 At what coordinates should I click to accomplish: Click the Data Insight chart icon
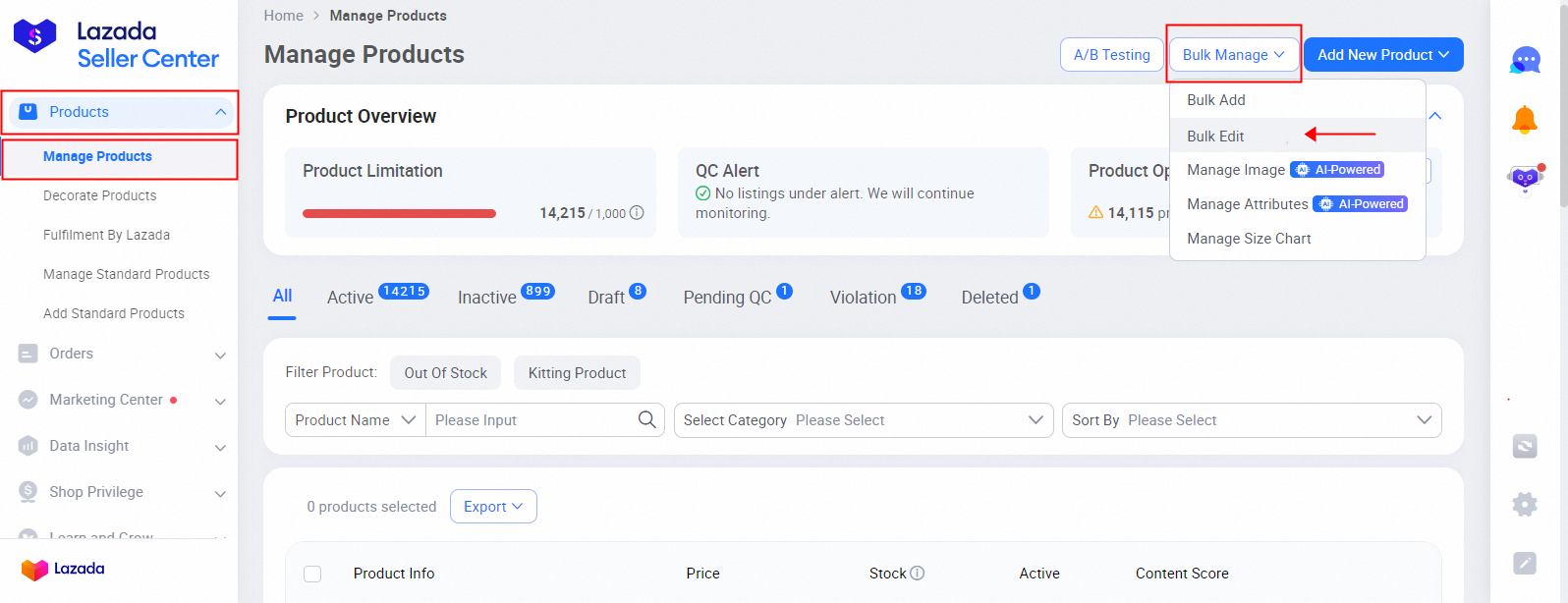coord(28,446)
